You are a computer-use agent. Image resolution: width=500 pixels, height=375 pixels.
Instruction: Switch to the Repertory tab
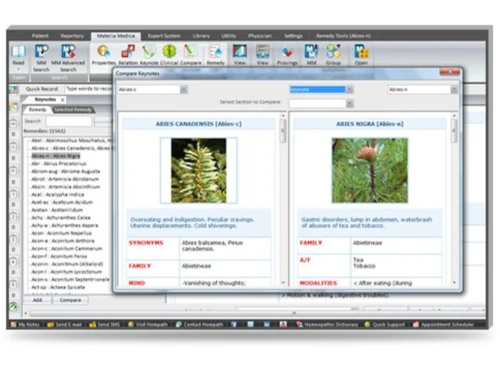click(x=72, y=36)
